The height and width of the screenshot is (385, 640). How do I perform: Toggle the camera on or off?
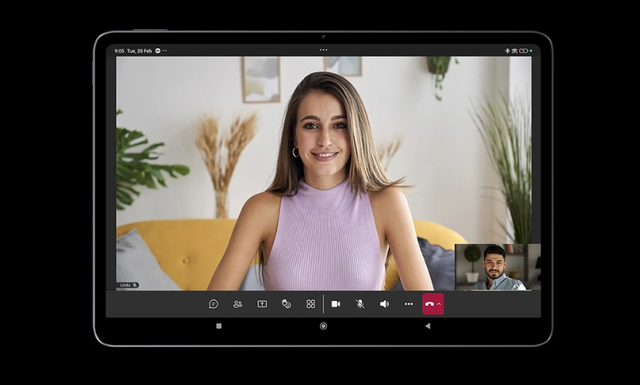[336, 304]
